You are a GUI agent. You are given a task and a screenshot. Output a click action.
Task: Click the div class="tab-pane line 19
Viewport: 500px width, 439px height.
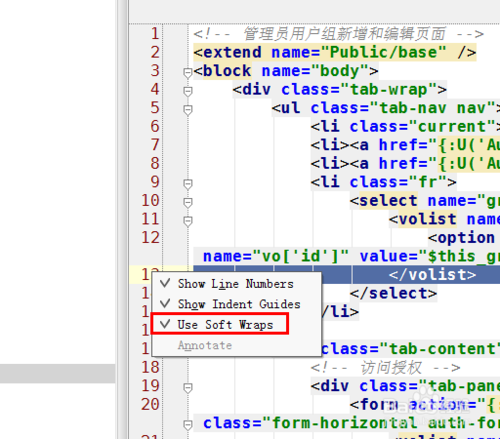pos(405,386)
